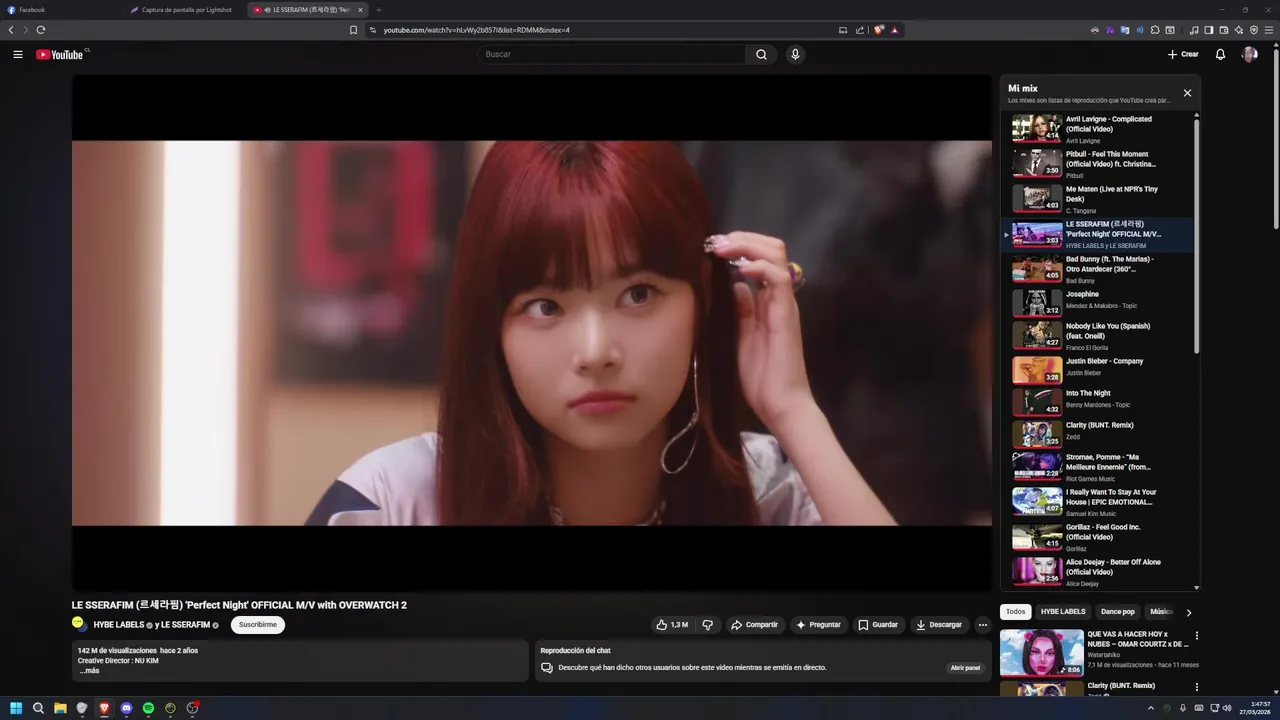Expand description with ...más
Image resolution: width=1280 pixels, height=720 pixels.
(90, 671)
